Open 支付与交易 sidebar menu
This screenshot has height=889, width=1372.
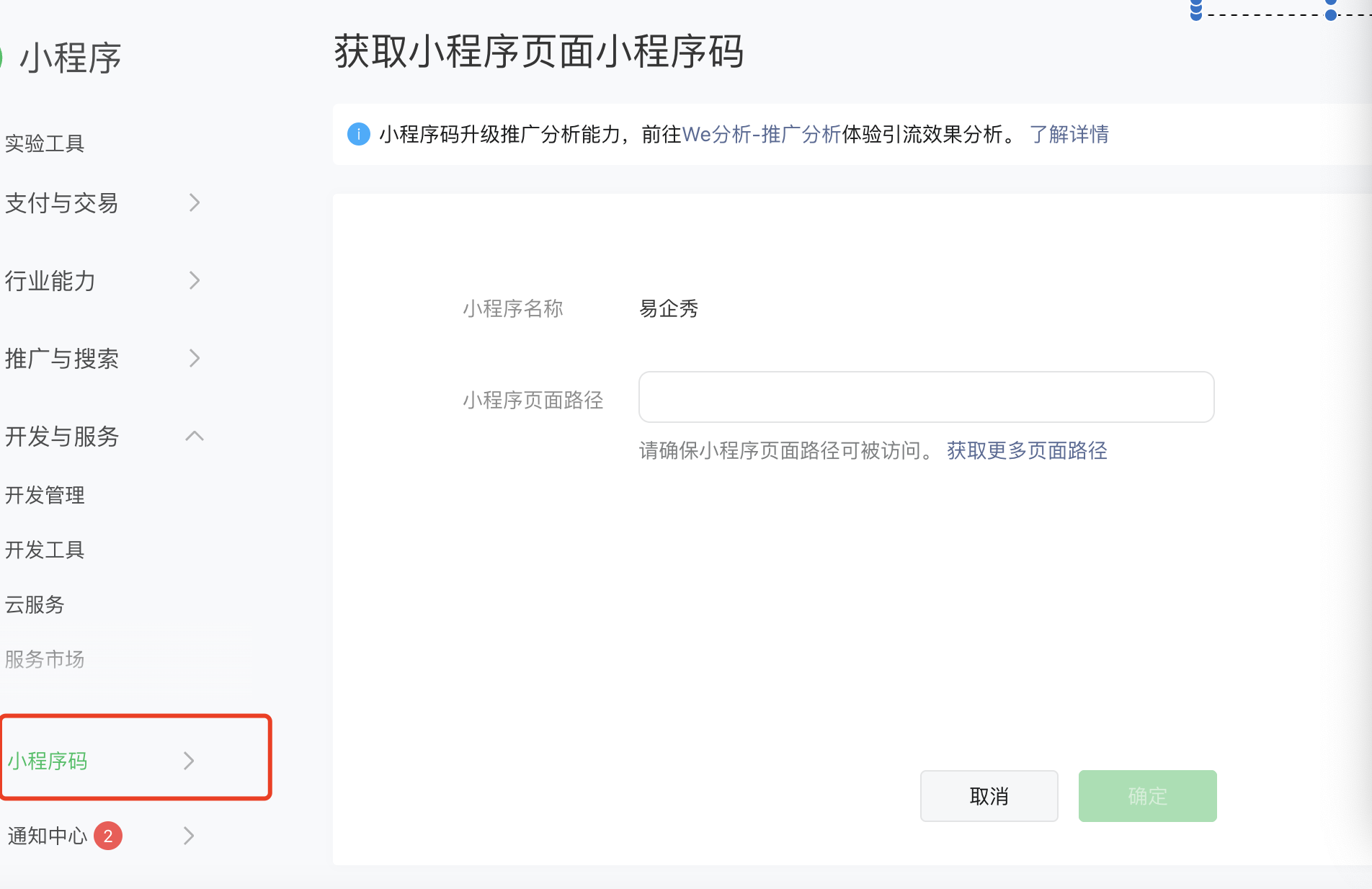(x=61, y=203)
